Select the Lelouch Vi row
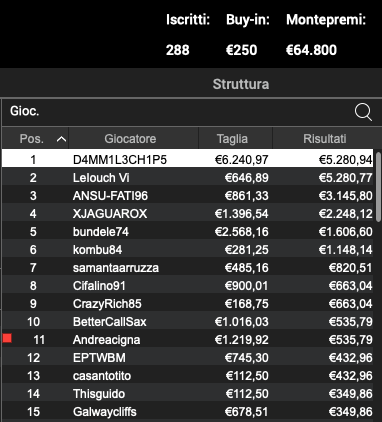 pyautogui.click(x=188, y=177)
